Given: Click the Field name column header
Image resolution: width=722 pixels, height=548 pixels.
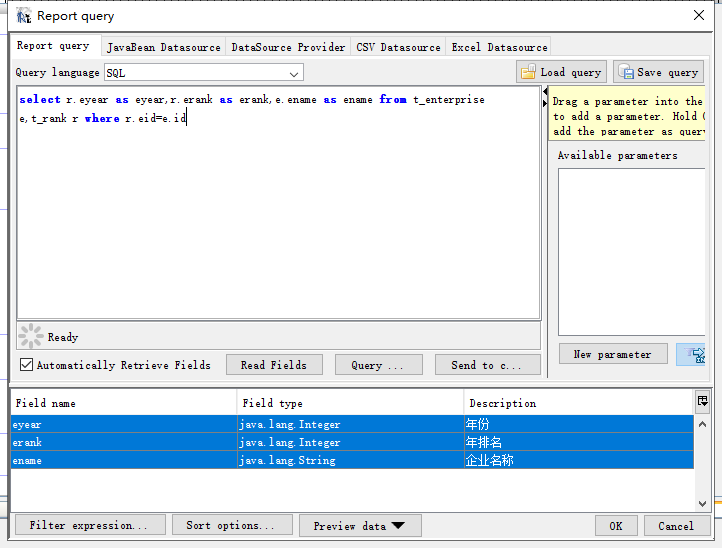Looking at the screenshot, I should (123, 403).
